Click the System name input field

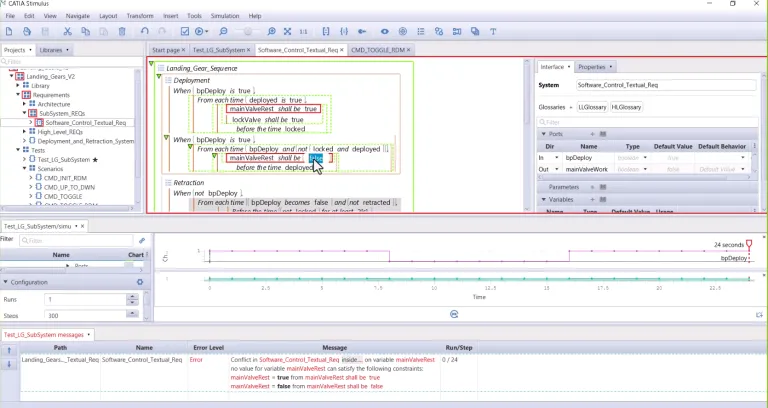pyautogui.click(x=666, y=85)
